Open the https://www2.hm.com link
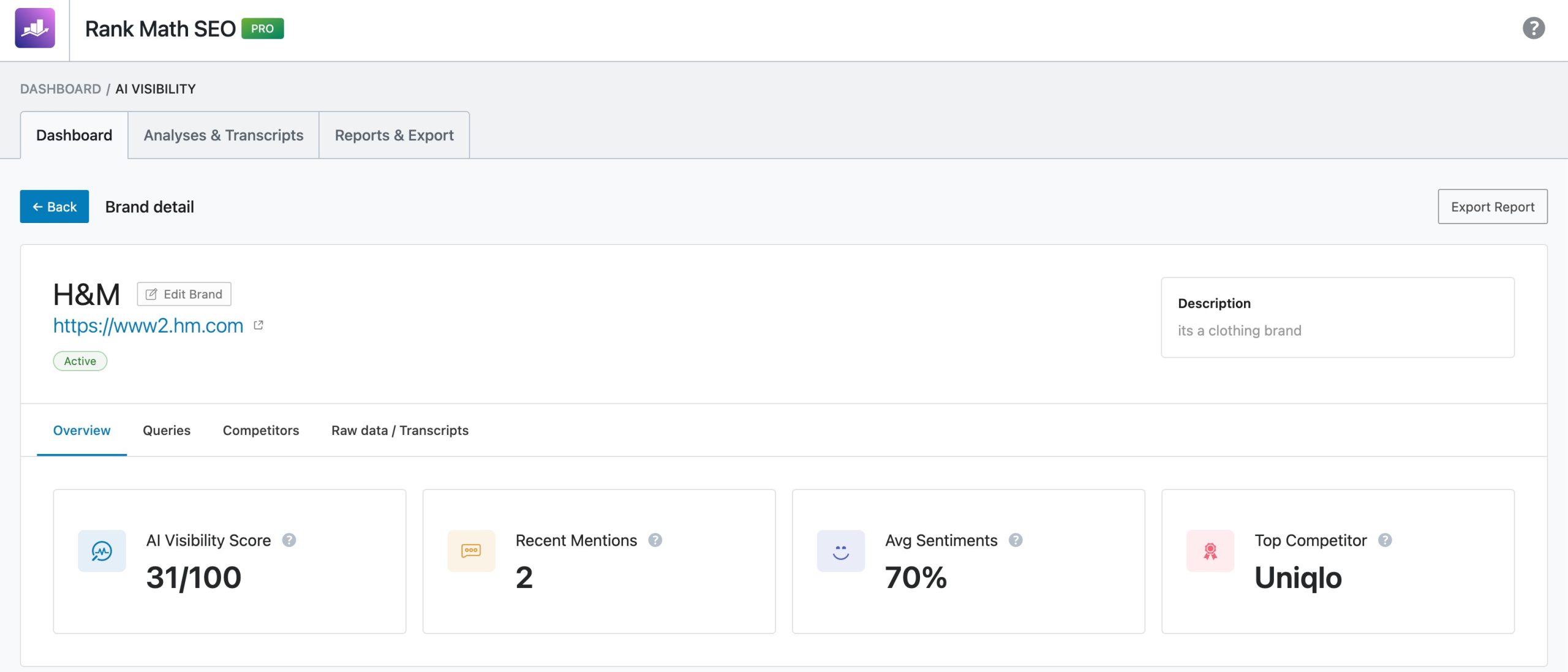The image size is (1568, 672). [x=148, y=325]
